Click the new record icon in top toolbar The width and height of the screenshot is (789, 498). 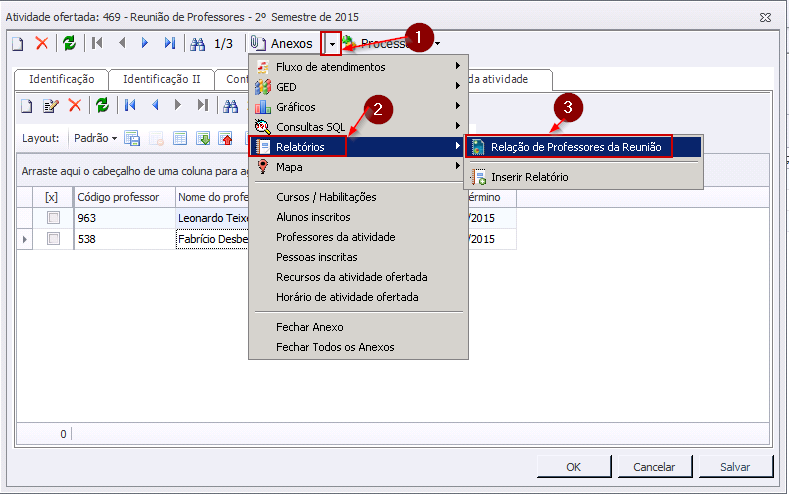[x=17, y=44]
